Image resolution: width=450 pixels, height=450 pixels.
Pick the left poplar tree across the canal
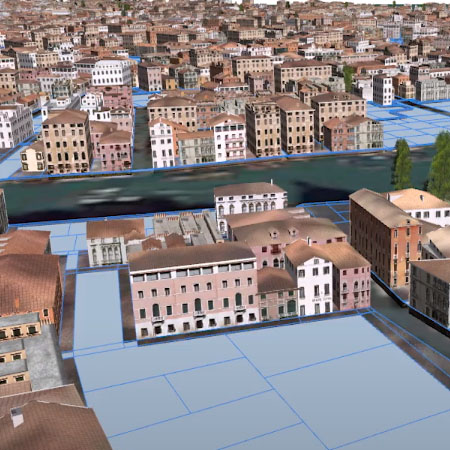(403, 164)
